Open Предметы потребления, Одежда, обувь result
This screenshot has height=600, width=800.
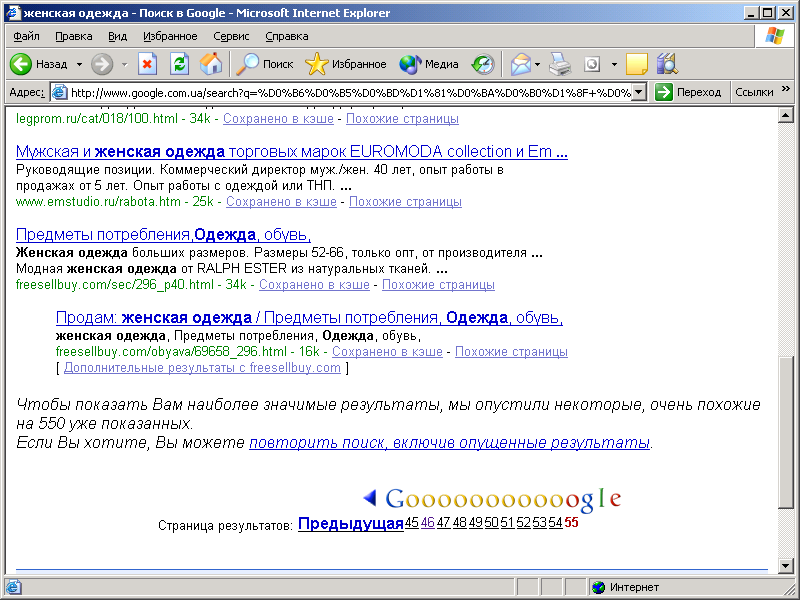click(163, 234)
